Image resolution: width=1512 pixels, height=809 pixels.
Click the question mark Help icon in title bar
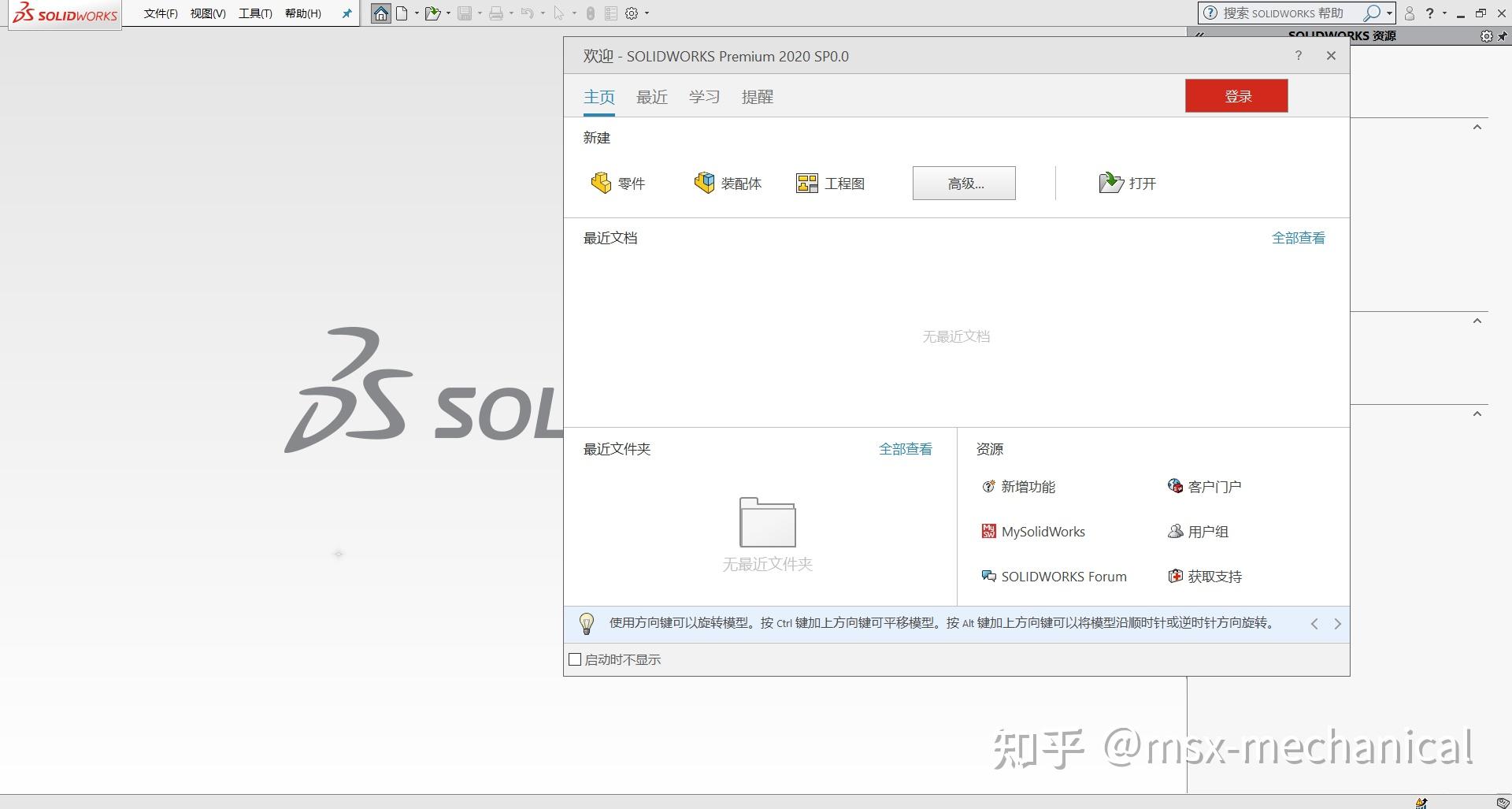pos(1430,13)
